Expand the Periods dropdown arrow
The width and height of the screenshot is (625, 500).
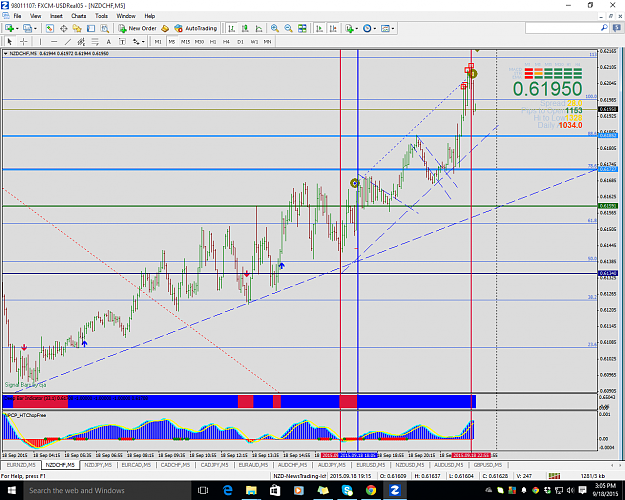[x=375, y=29]
